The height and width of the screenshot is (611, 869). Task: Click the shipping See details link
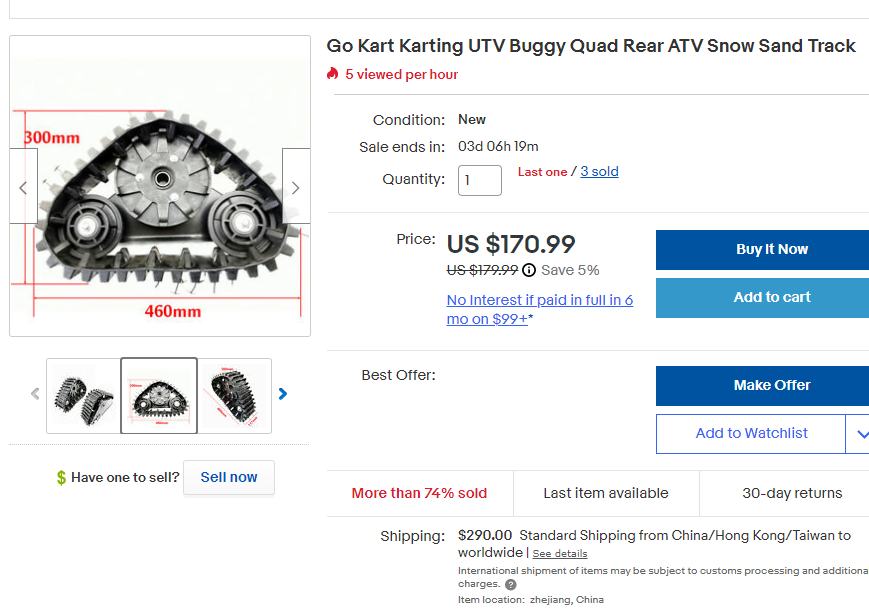tap(560, 554)
